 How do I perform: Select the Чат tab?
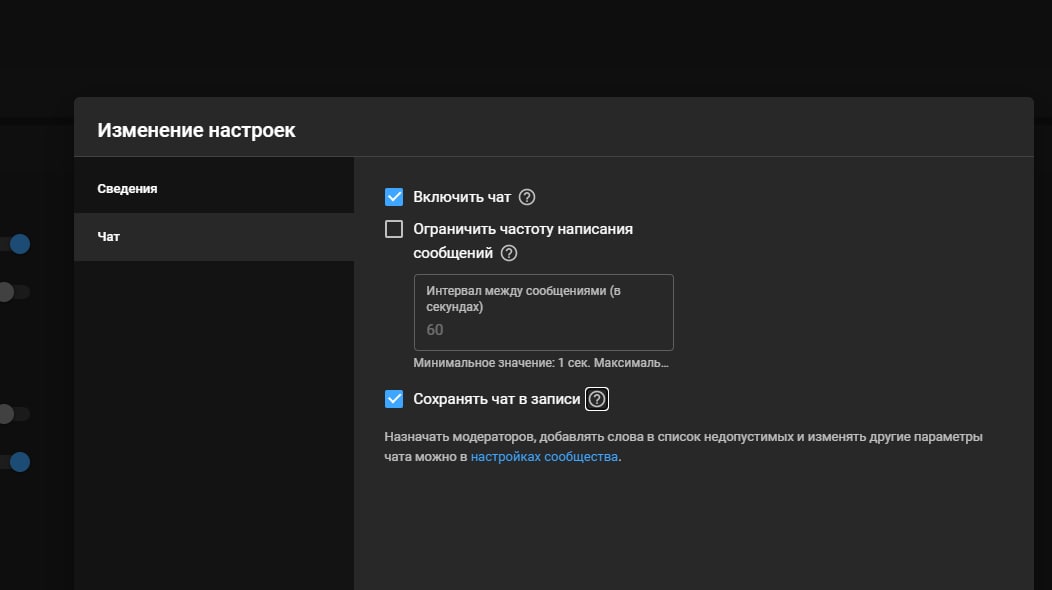214,237
